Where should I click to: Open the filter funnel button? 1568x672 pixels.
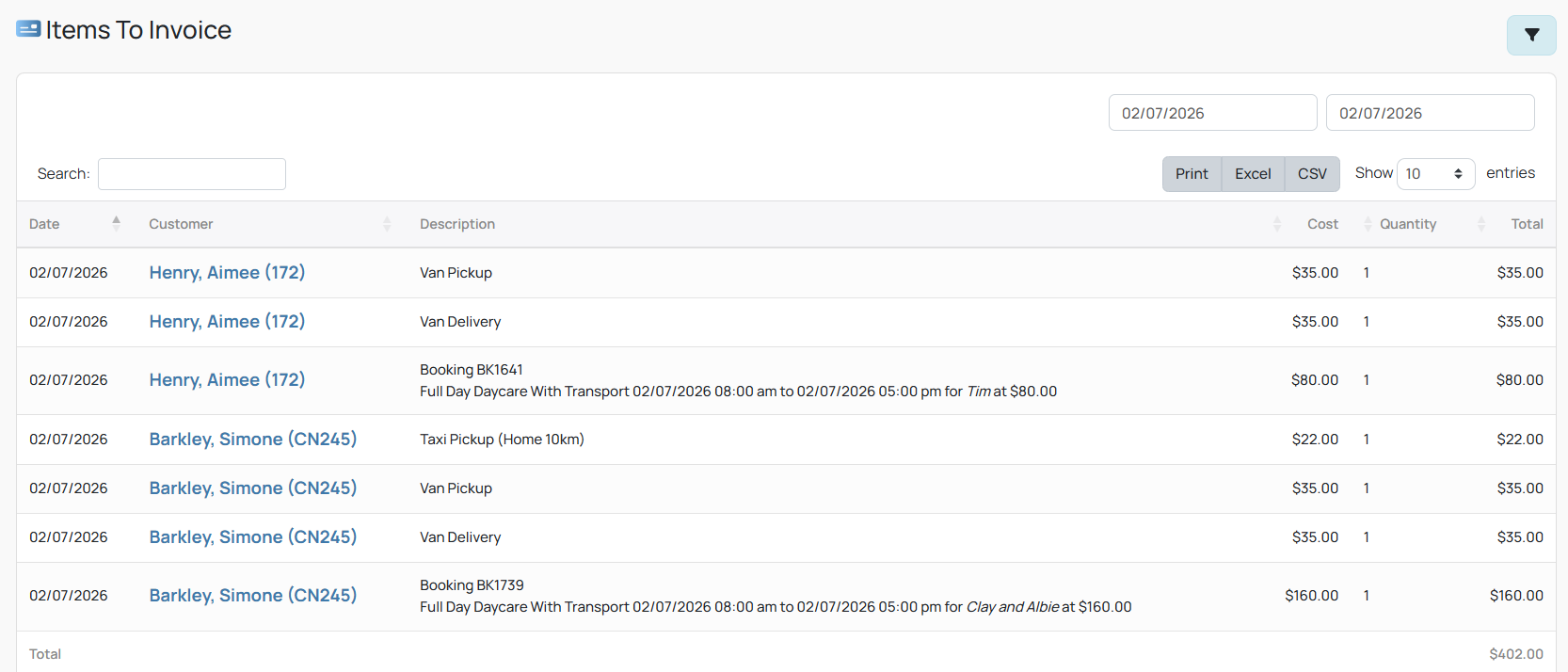coord(1531,36)
